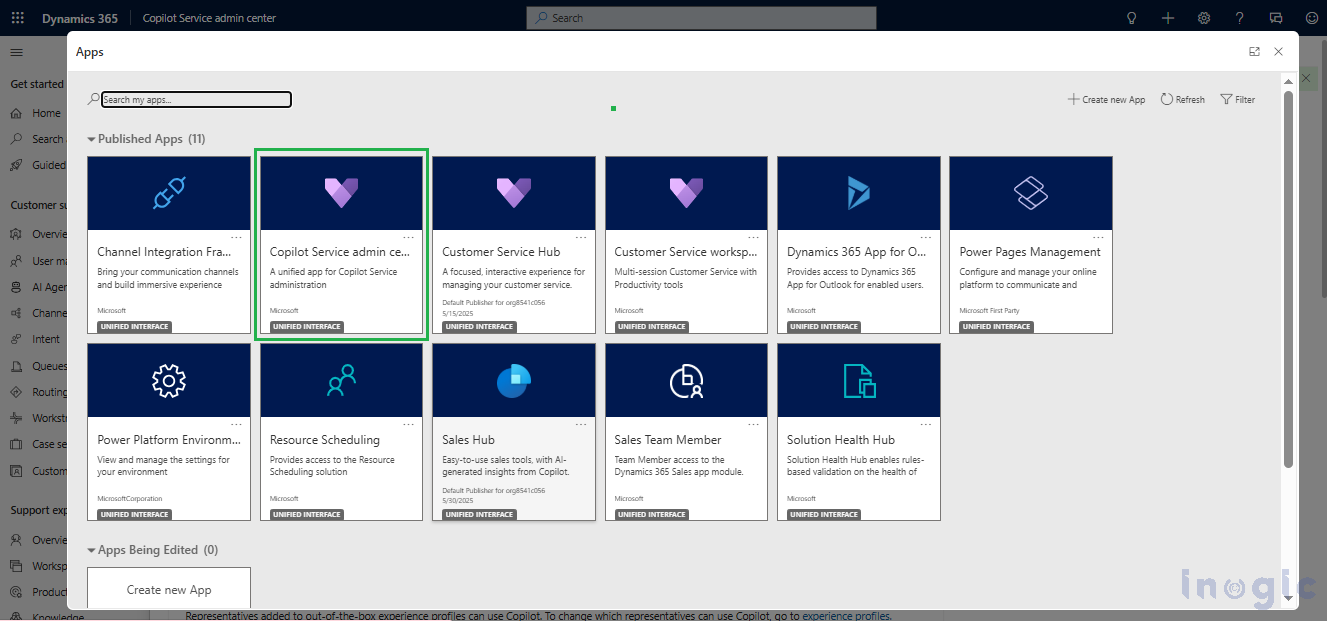Click the Power Pages Management tile title

click(x=1030, y=252)
